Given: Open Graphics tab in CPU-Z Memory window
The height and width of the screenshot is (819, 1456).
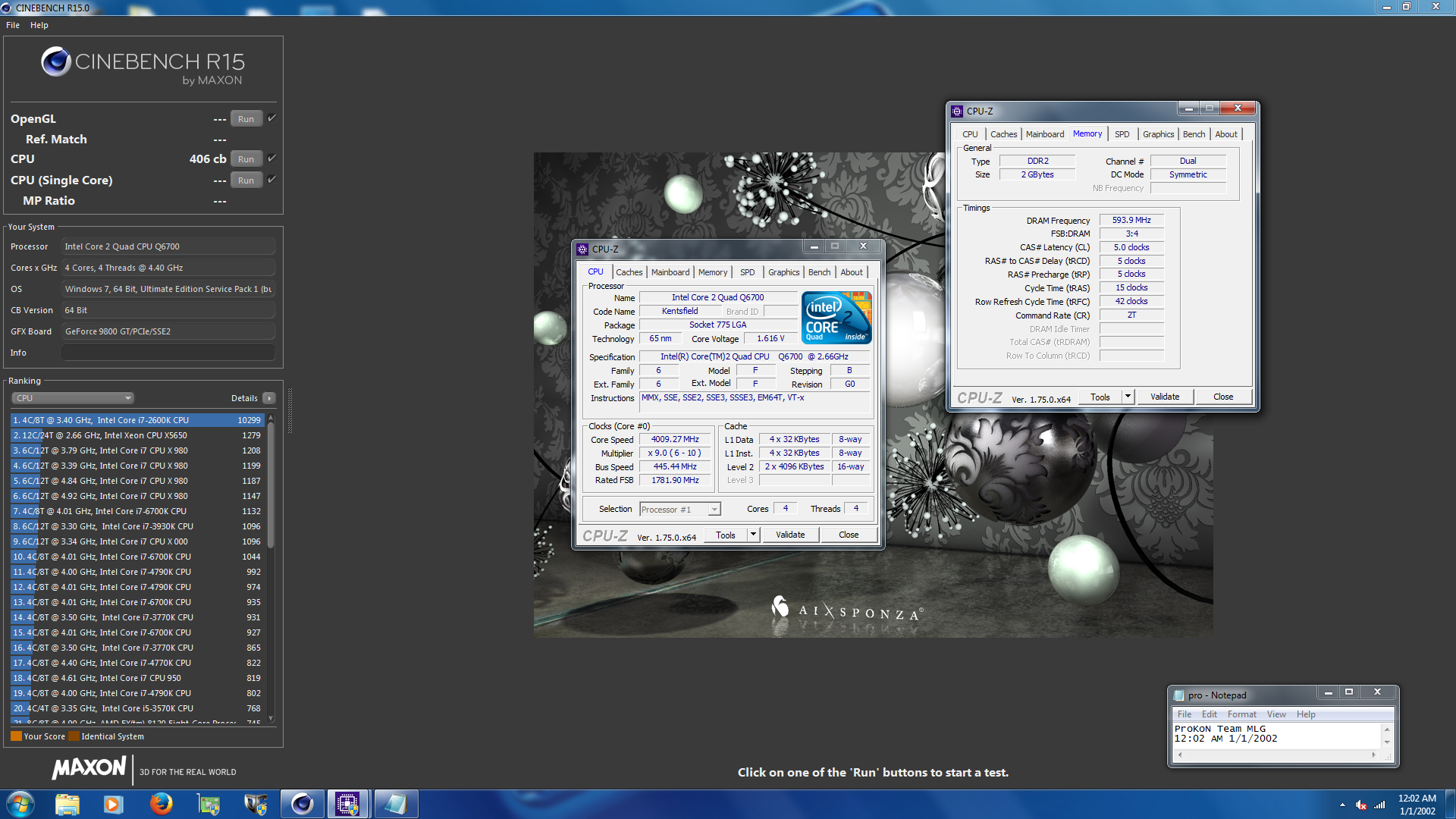Looking at the screenshot, I should click(1158, 134).
